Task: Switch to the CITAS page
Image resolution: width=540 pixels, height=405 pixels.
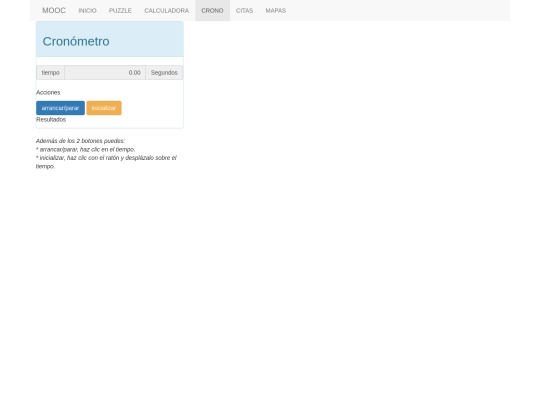Action: [x=245, y=11]
